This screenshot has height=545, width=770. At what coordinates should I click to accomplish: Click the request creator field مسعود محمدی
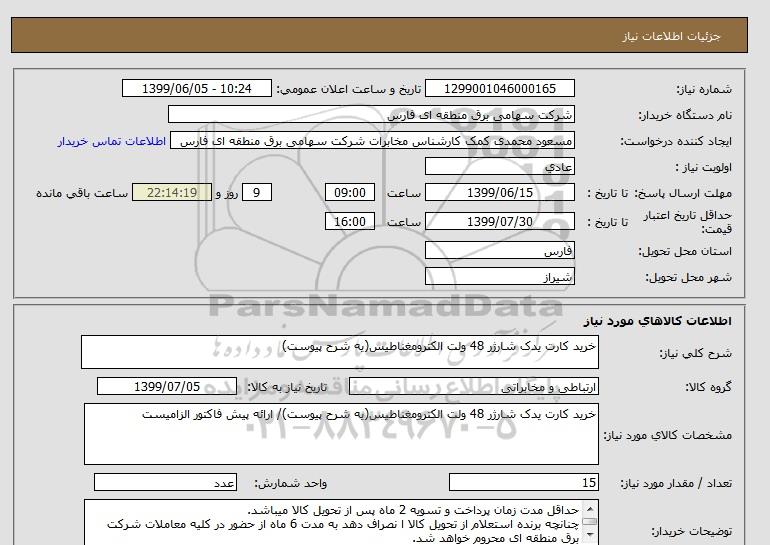point(372,141)
